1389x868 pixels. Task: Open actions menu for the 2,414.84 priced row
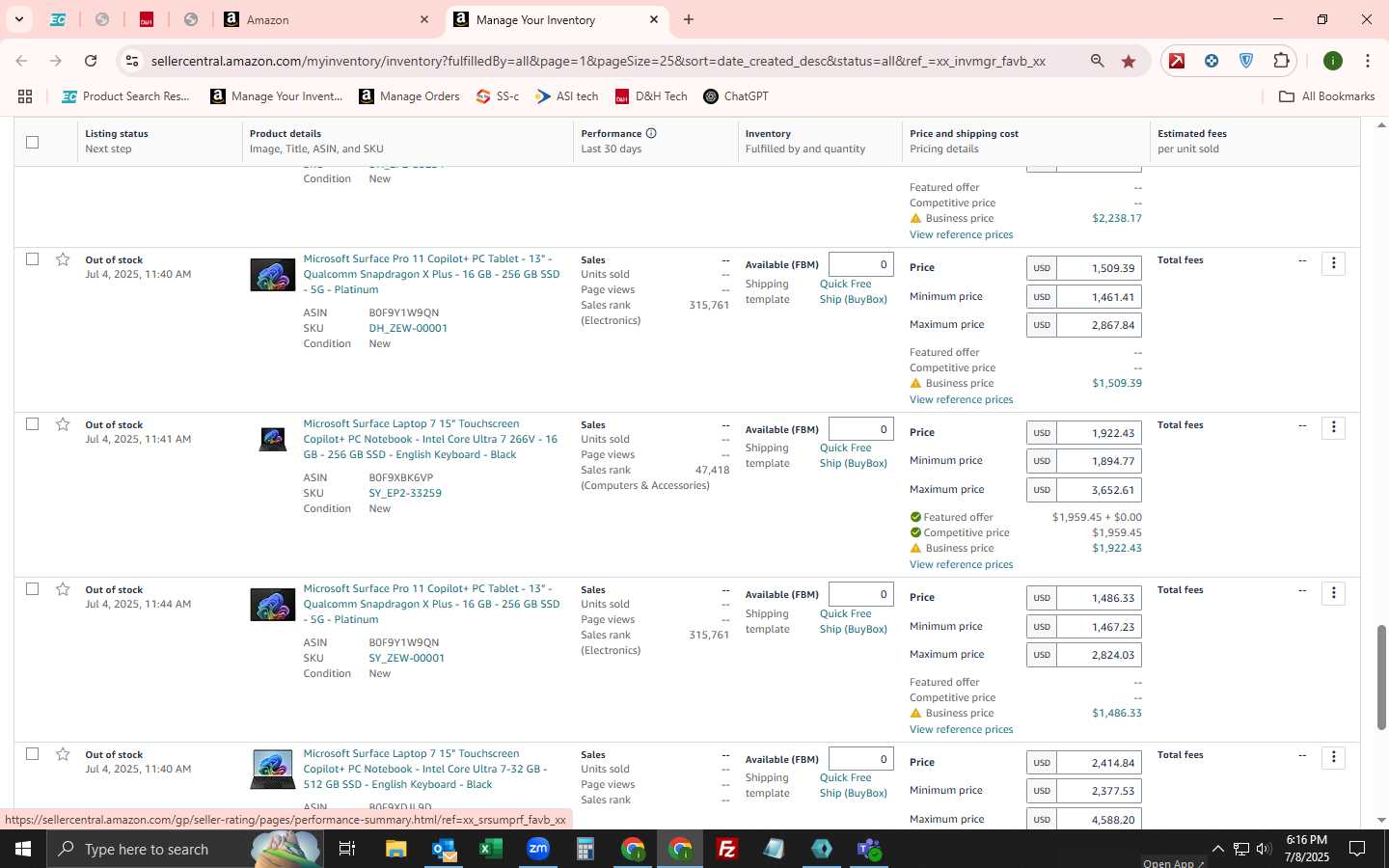pos(1333,758)
